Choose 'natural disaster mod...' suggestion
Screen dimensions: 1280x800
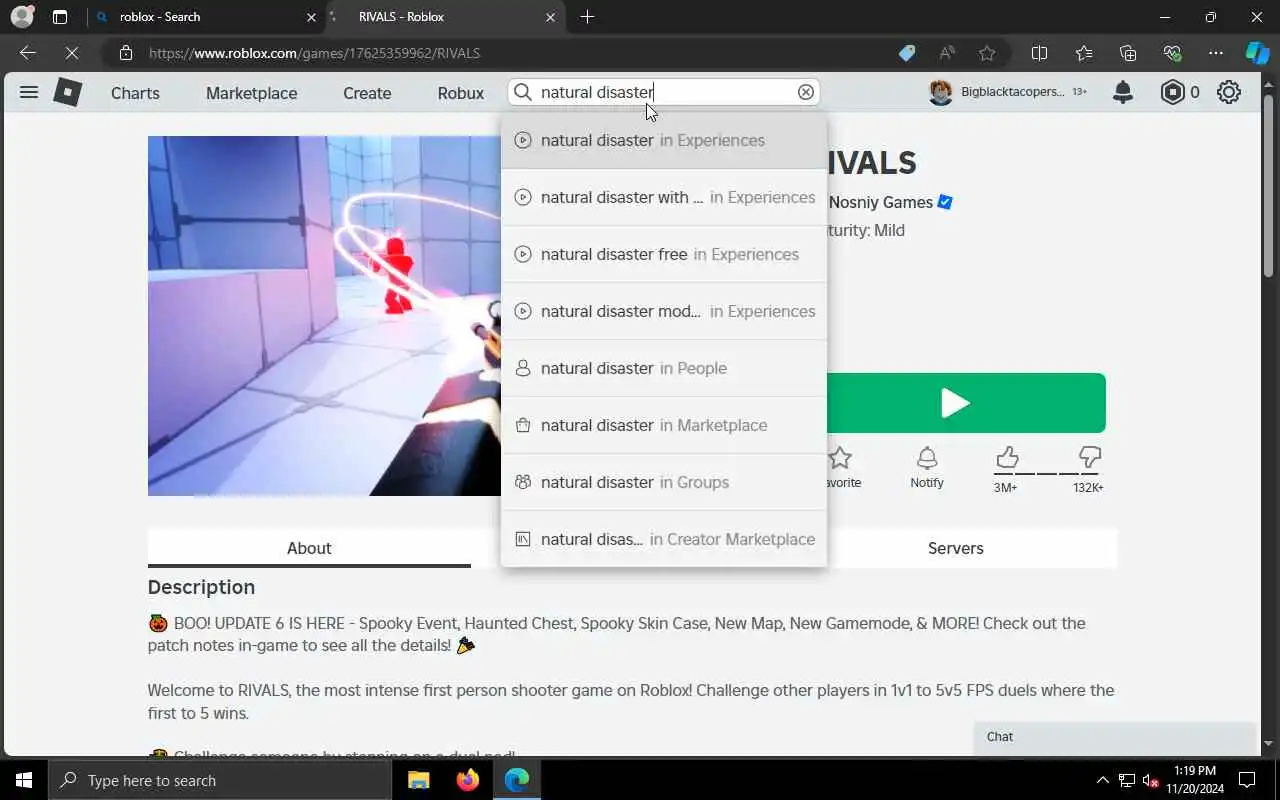664,311
